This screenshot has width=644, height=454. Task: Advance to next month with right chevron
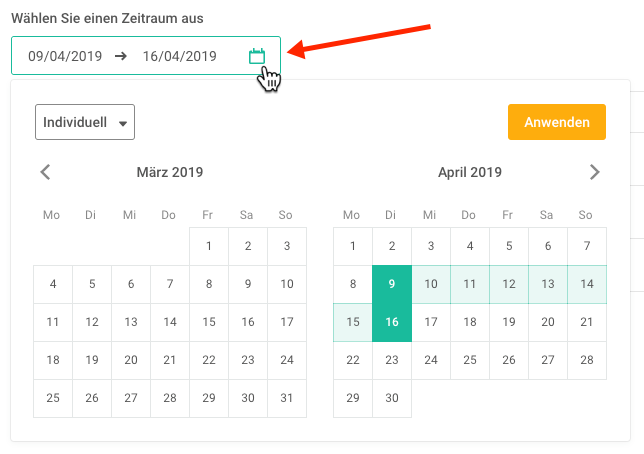pyautogui.click(x=594, y=172)
